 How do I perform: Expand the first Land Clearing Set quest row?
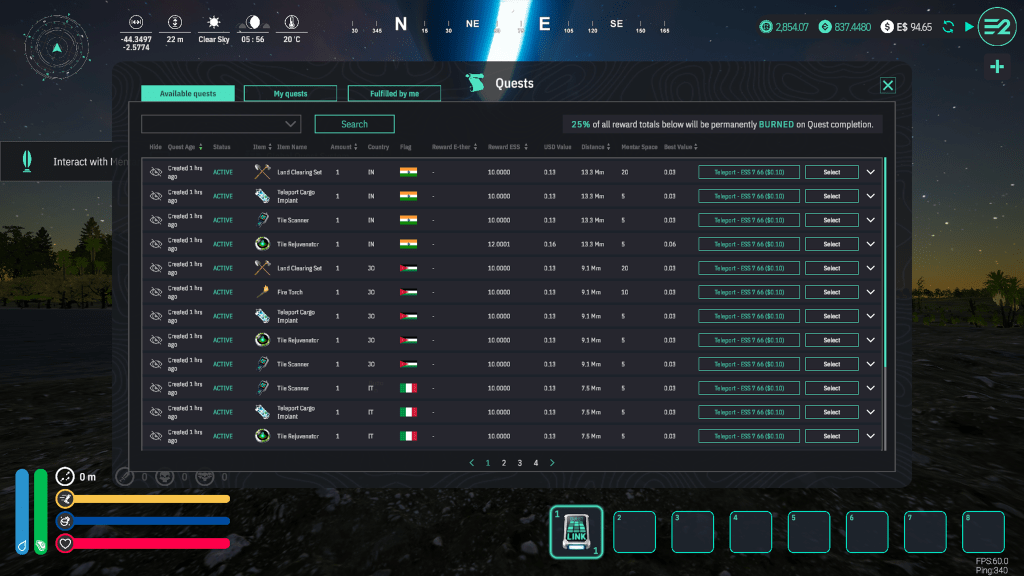871,172
